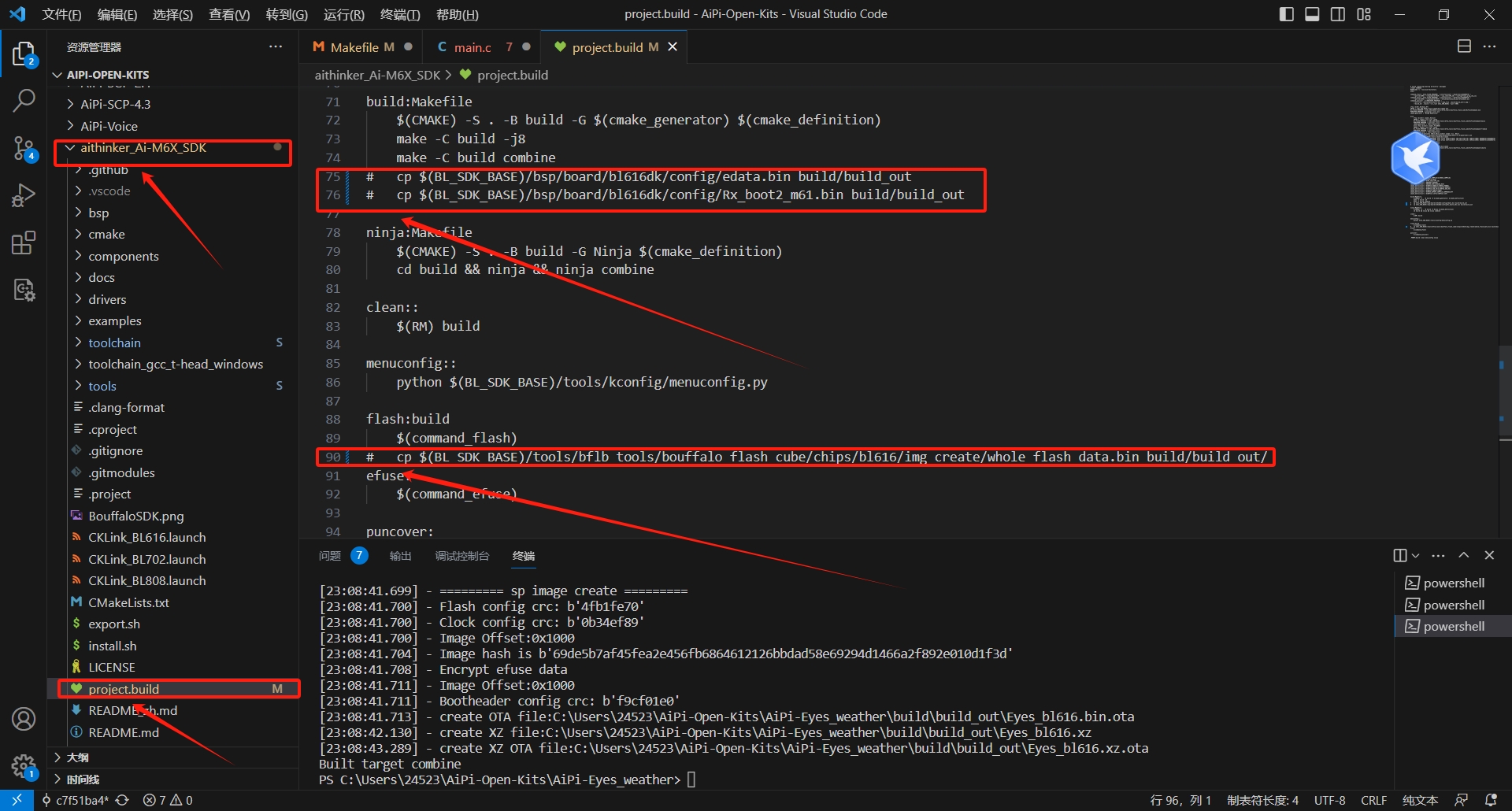Screen dimensions: 1512x811
Task: Open the LICENSE file
Action: (x=173, y=667)
